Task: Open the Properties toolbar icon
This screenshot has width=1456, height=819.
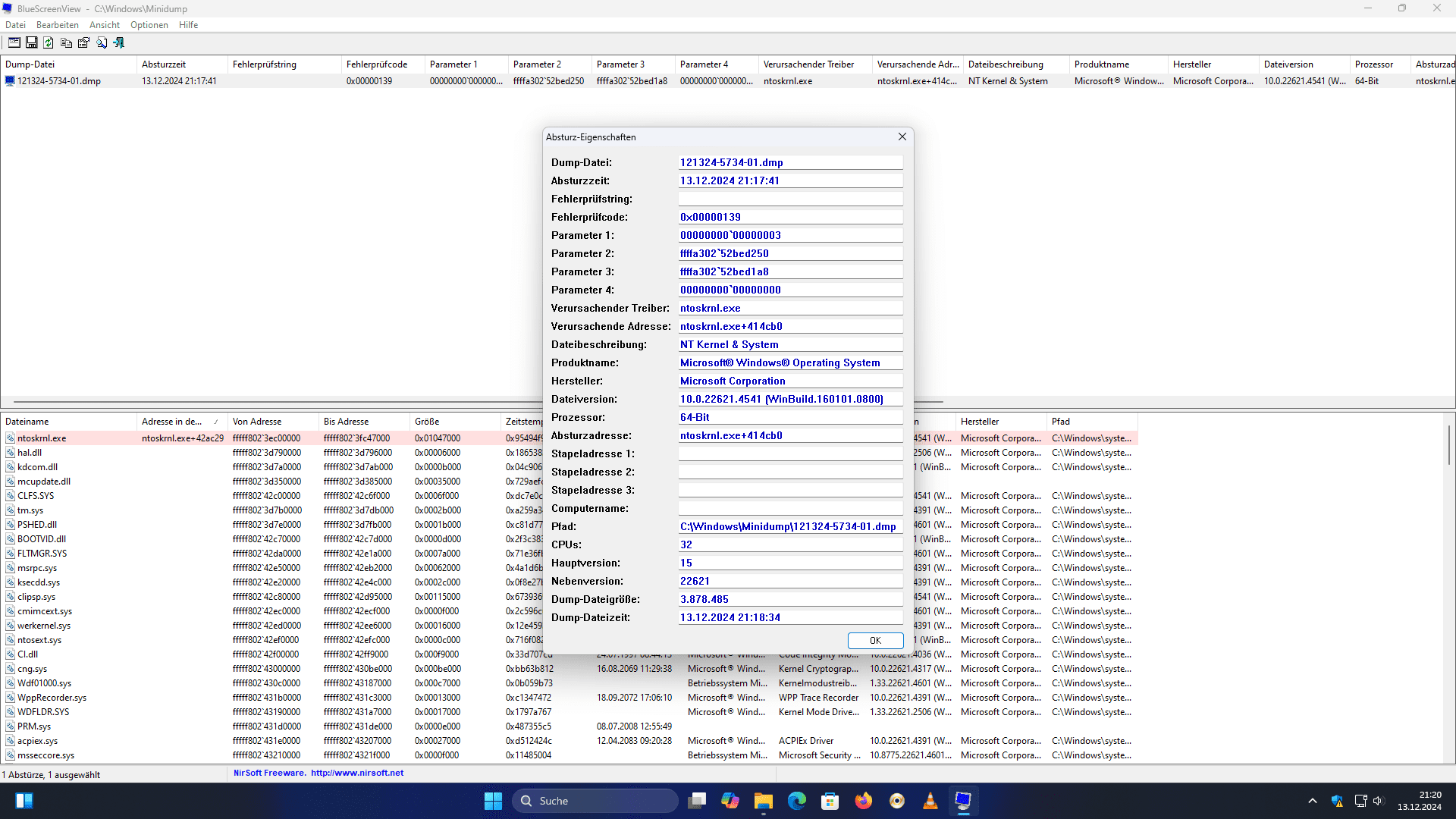Action: pyautogui.click(x=83, y=43)
